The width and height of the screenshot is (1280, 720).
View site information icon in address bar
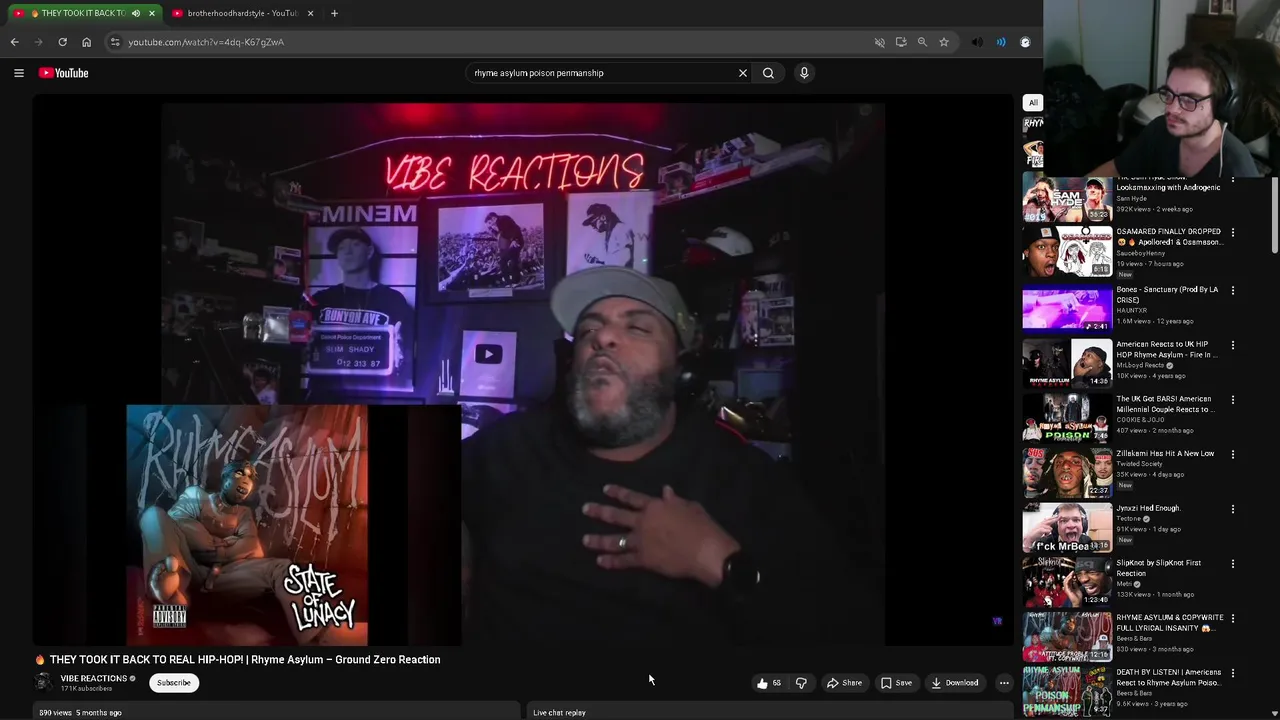[x=115, y=42]
